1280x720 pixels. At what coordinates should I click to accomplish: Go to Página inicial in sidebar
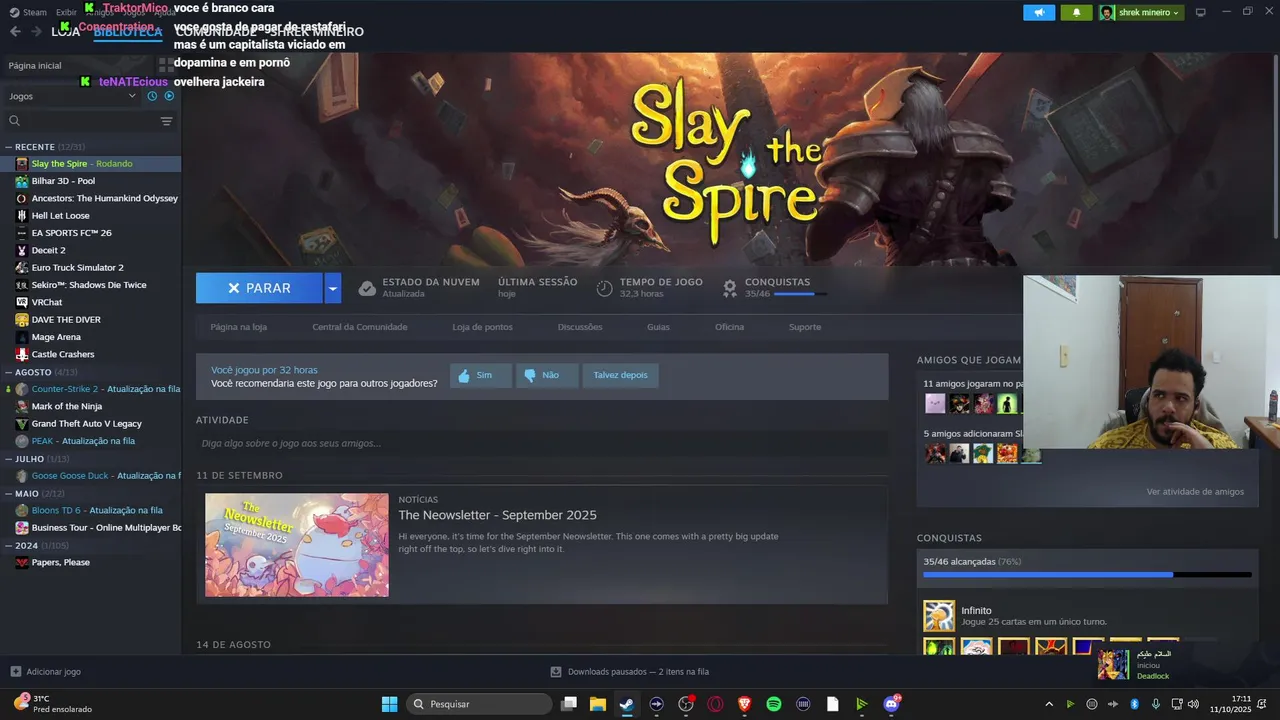pyautogui.click(x=35, y=65)
